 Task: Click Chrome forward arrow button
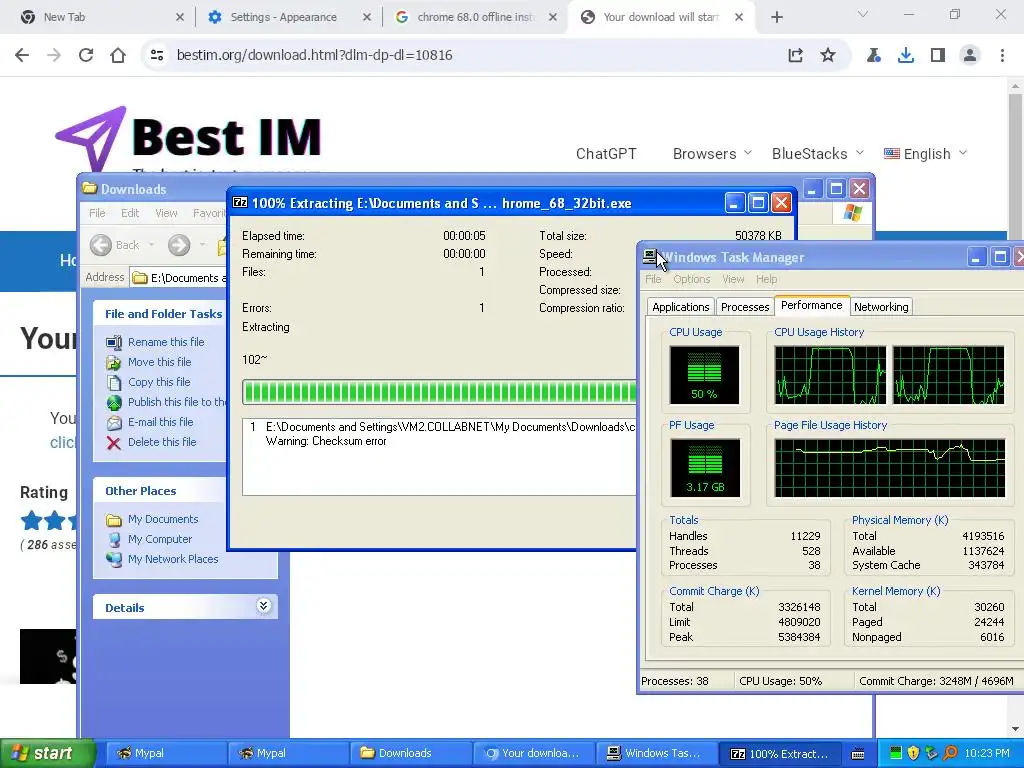[x=54, y=56]
